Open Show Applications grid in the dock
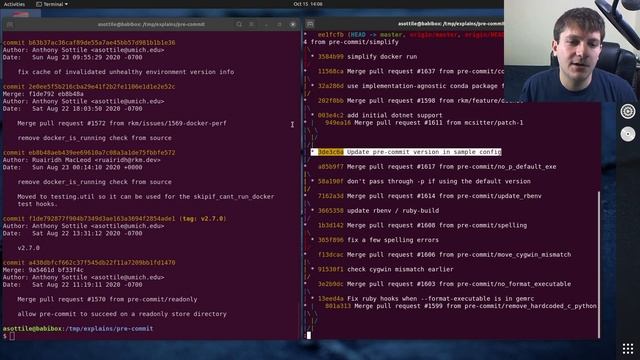The image size is (640, 360). (x=628, y=349)
